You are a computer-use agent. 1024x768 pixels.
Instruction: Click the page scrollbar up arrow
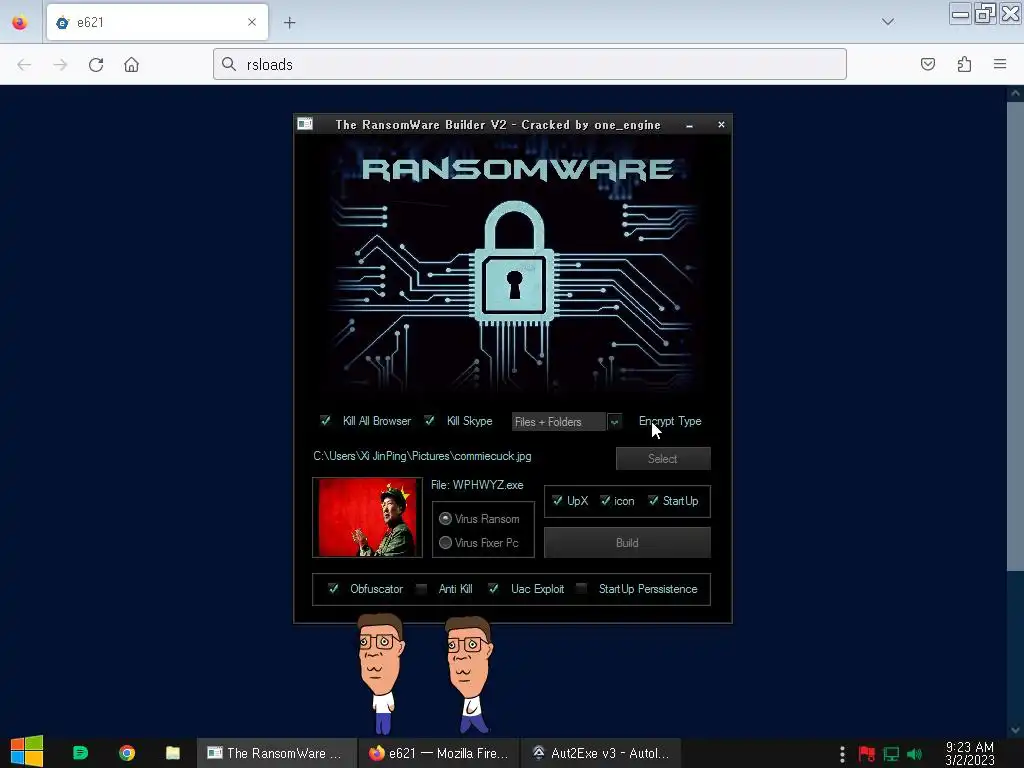click(1015, 93)
